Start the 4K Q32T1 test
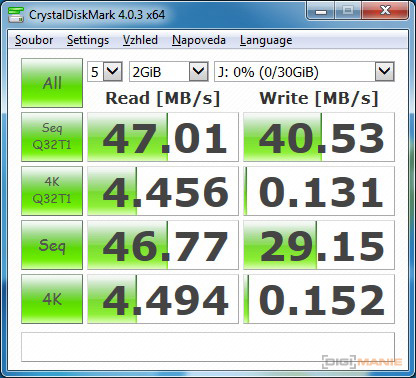Image resolution: width=416 pixels, height=378 pixels. click(x=52, y=191)
